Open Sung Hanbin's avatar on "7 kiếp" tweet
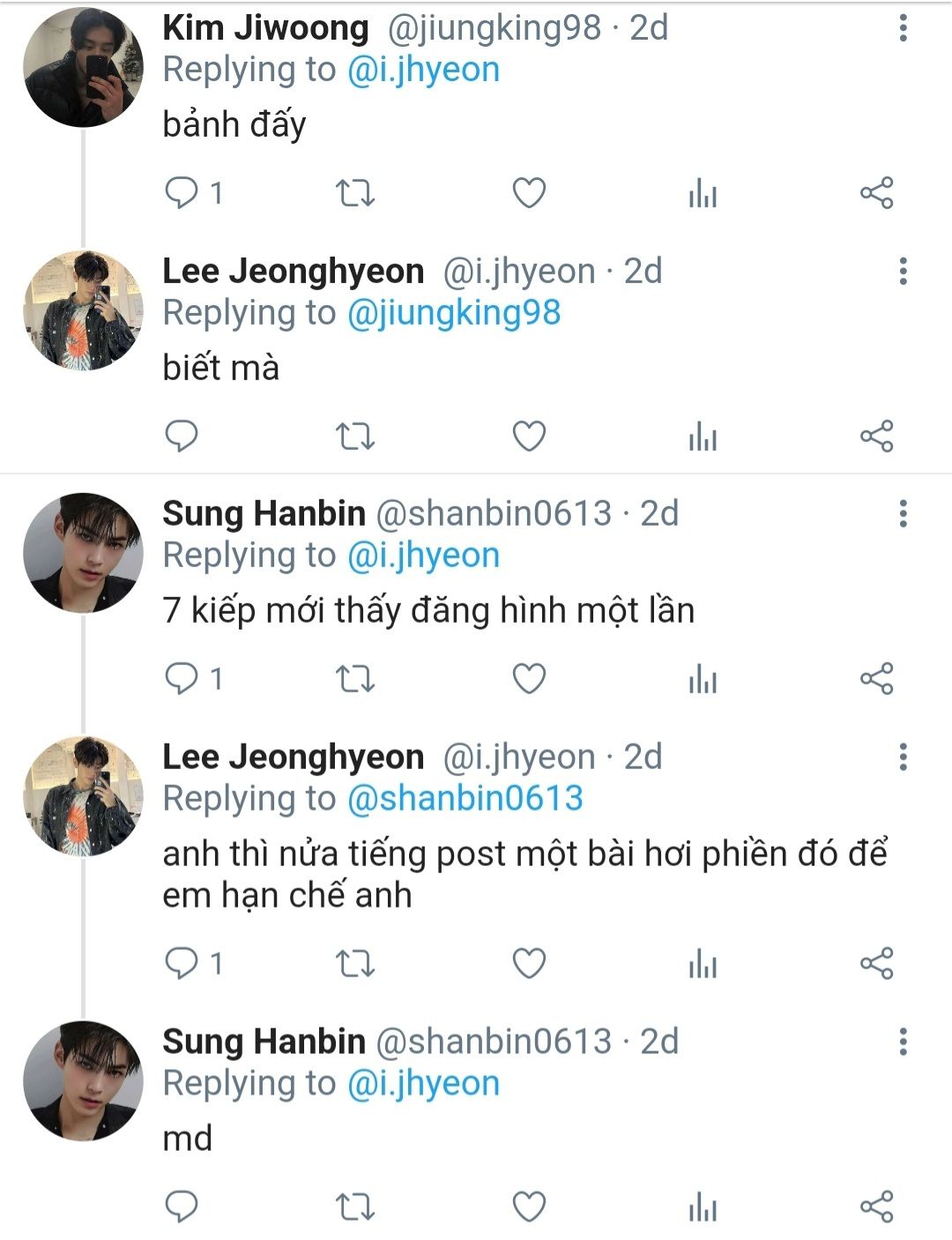952x1240 pixels. 83,553
